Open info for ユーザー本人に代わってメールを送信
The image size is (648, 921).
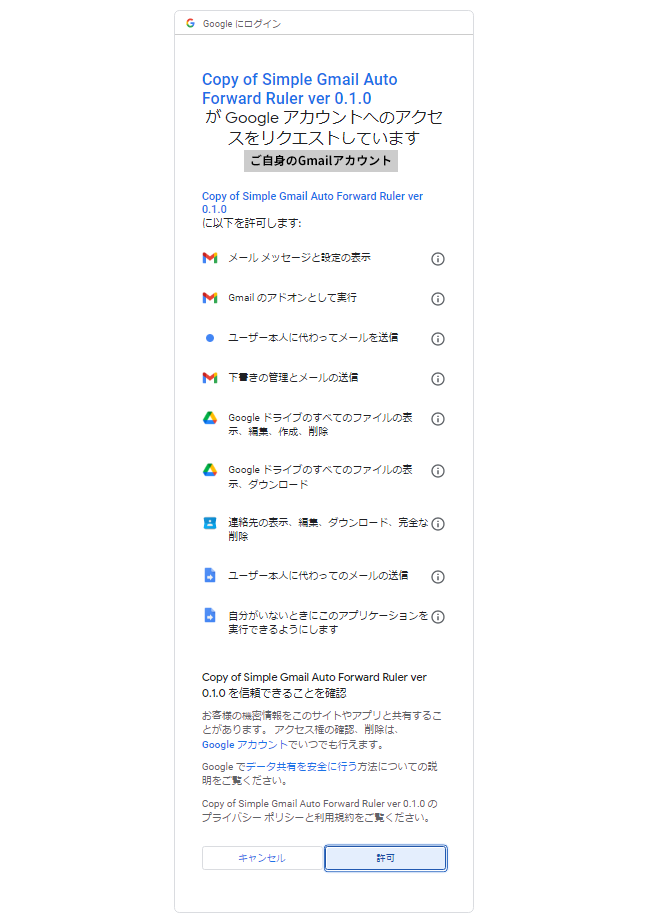point(438,339)
